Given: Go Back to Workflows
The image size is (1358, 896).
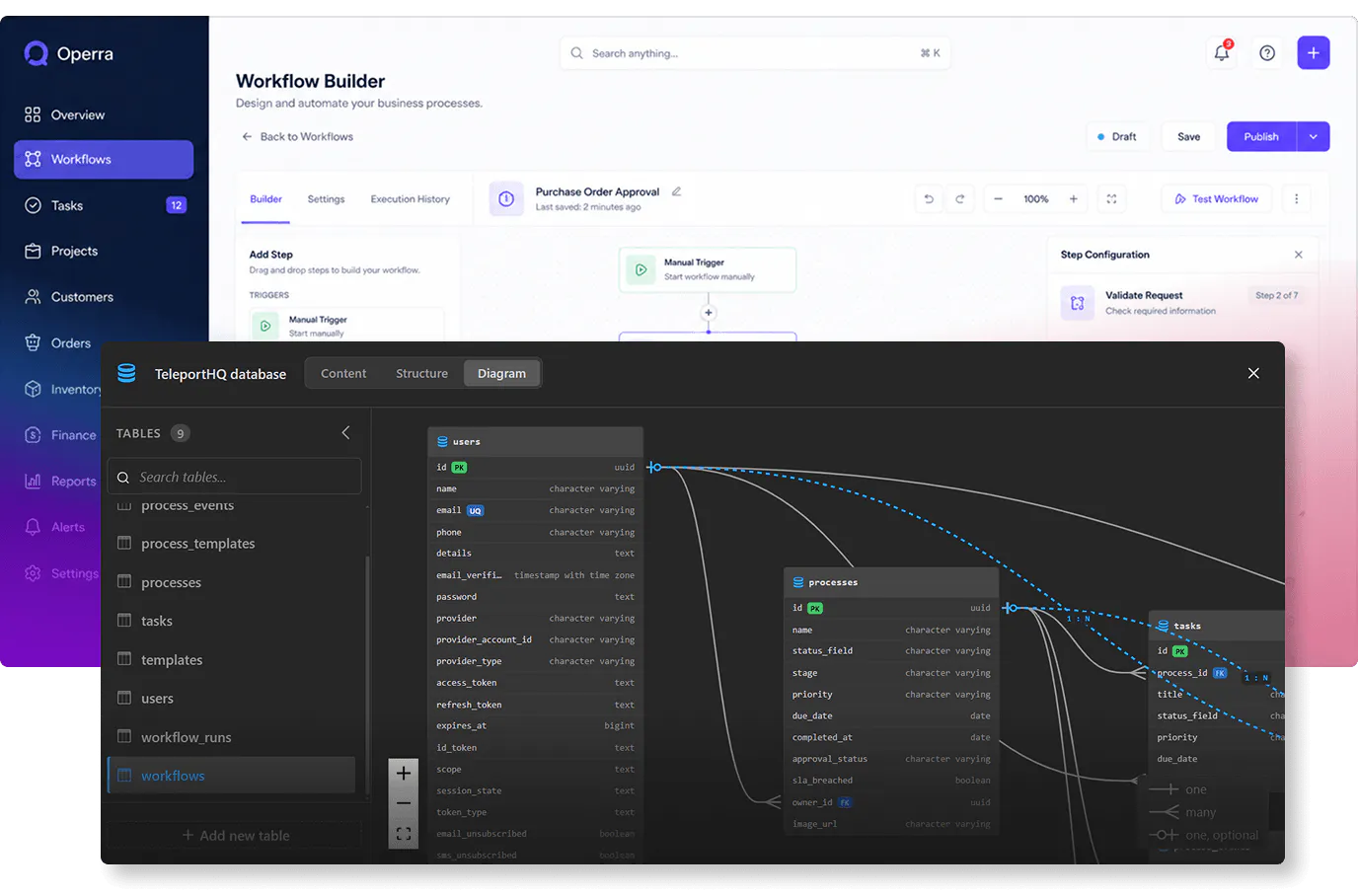Looking at the screenshot, I should click(297, 137).
